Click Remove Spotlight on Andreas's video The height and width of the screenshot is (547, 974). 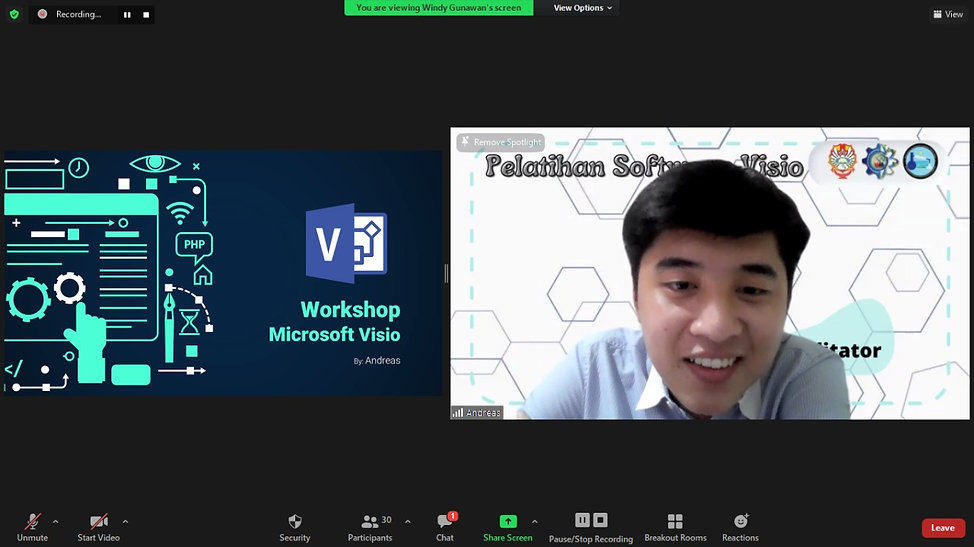point(501,142)
